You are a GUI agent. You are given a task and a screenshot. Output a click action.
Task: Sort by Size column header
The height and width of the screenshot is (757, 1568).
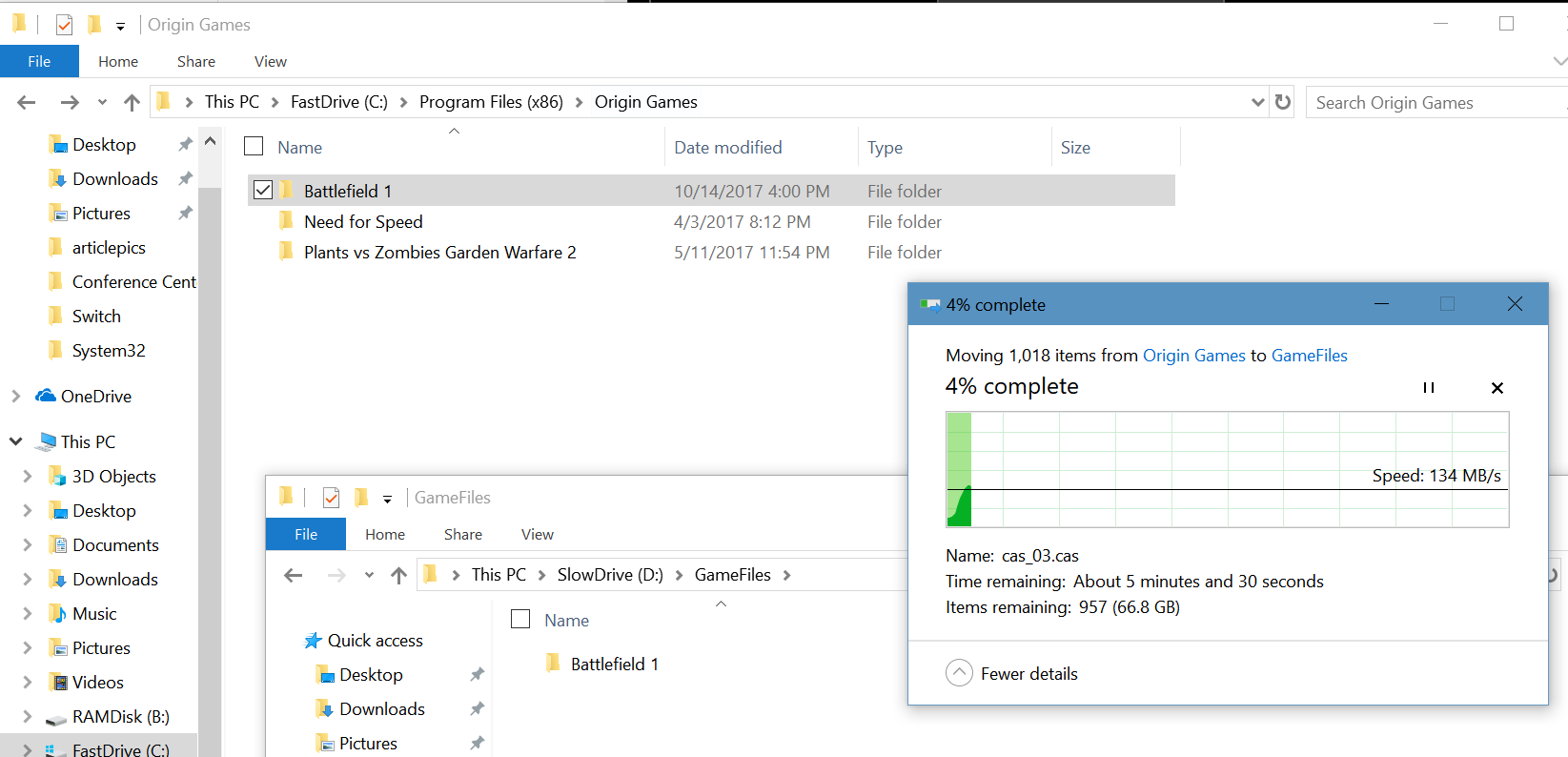coord(1075,148)
